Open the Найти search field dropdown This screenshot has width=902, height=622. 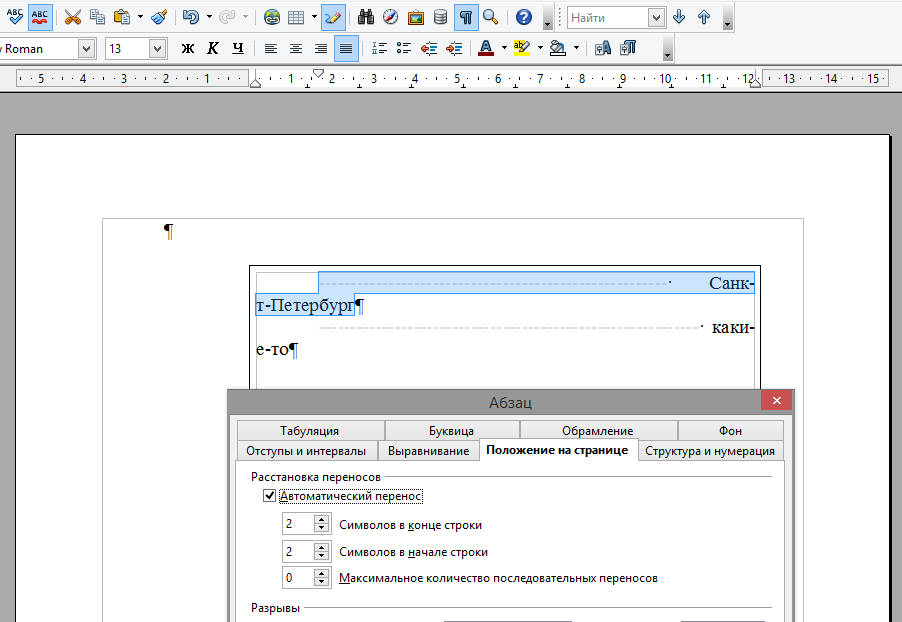tap(656, 17)
